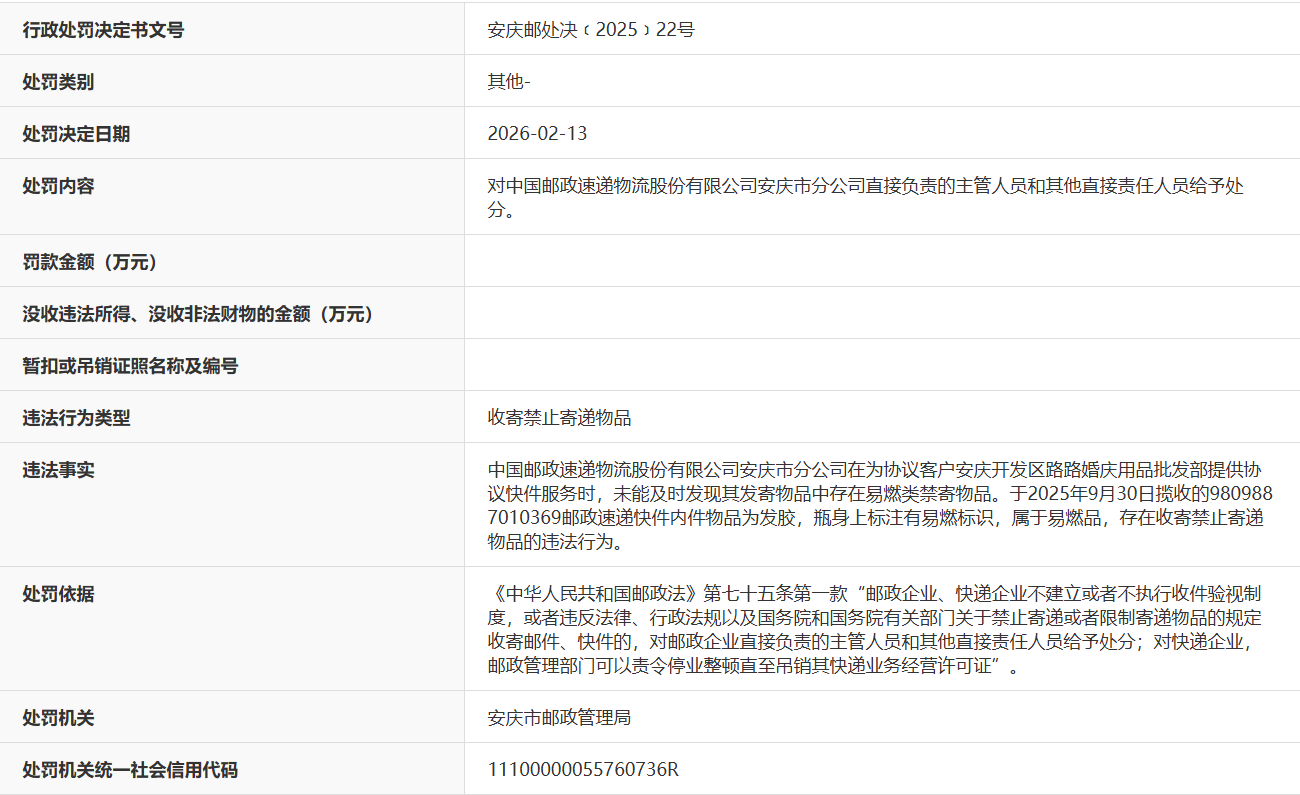
Task: Click the "暂扣或吊销证照名称及编号" label
Action: pyautogui.click(x=131, y=366)
